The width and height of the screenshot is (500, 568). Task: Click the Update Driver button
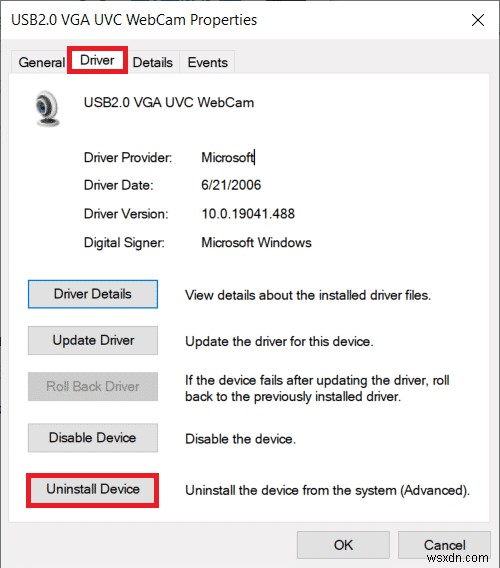93,340
